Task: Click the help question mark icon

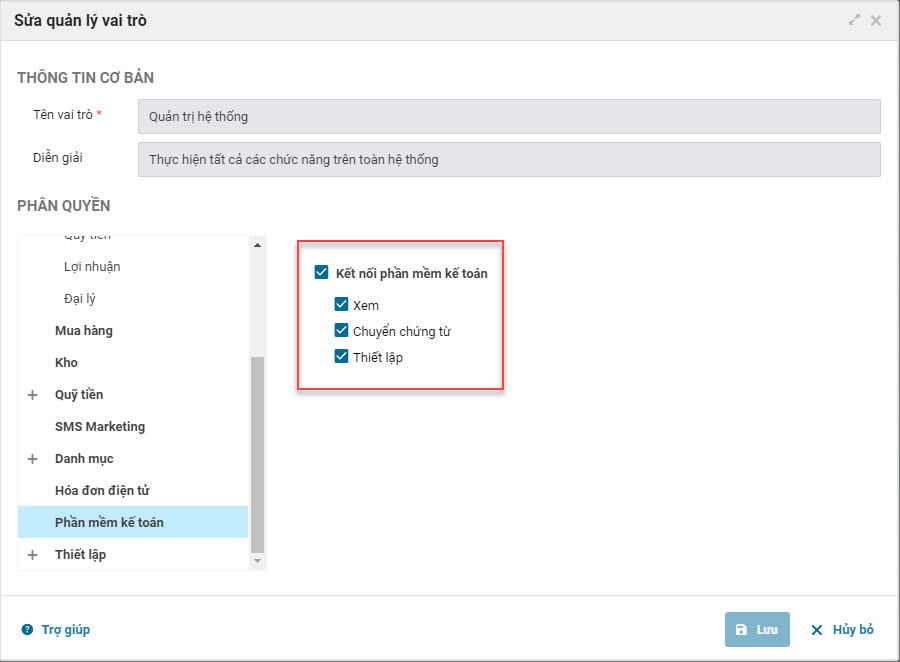Action: pyautogui.click(x=27, y=630)
